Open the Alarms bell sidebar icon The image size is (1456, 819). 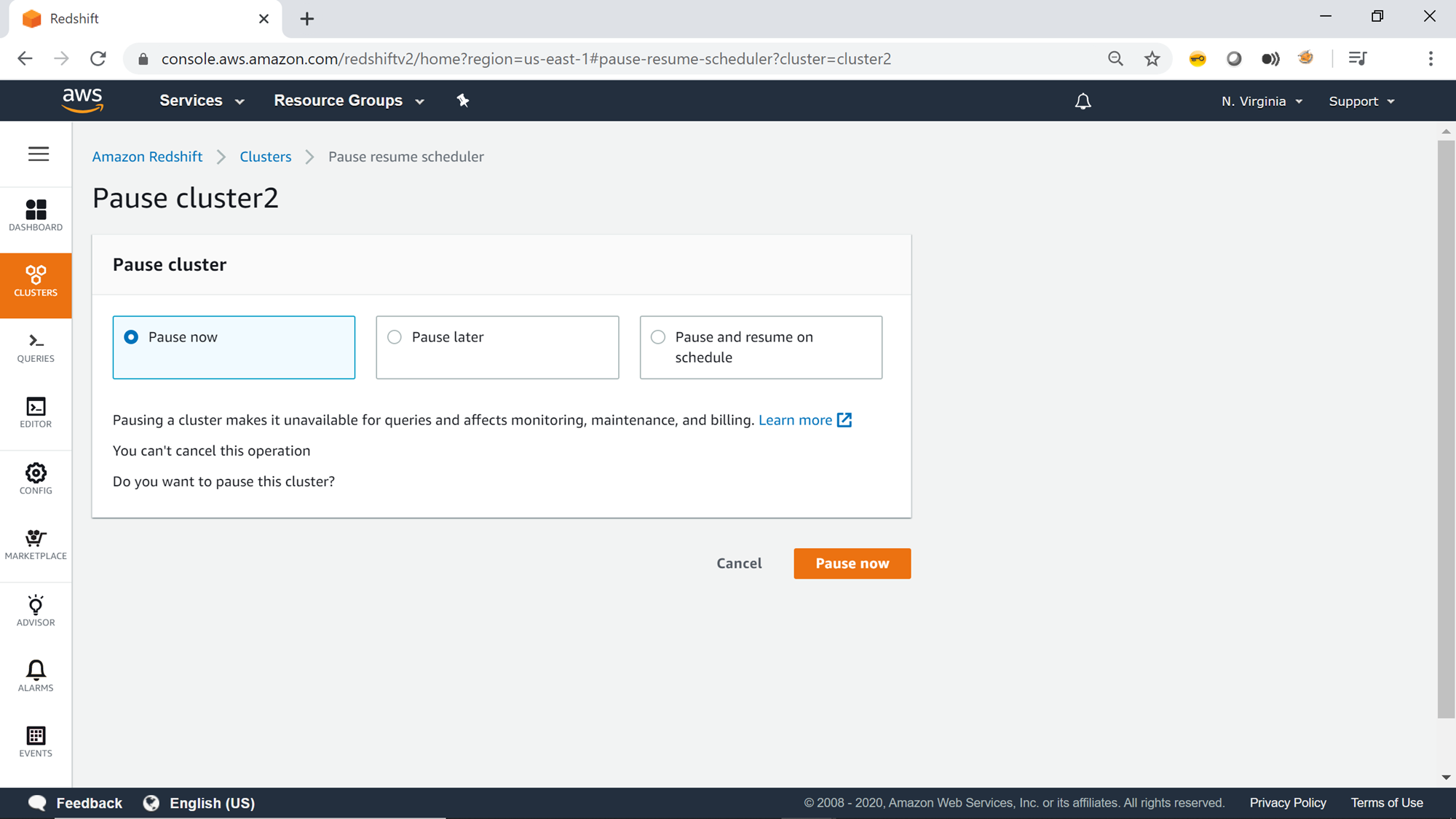click(x=36, y=676)
